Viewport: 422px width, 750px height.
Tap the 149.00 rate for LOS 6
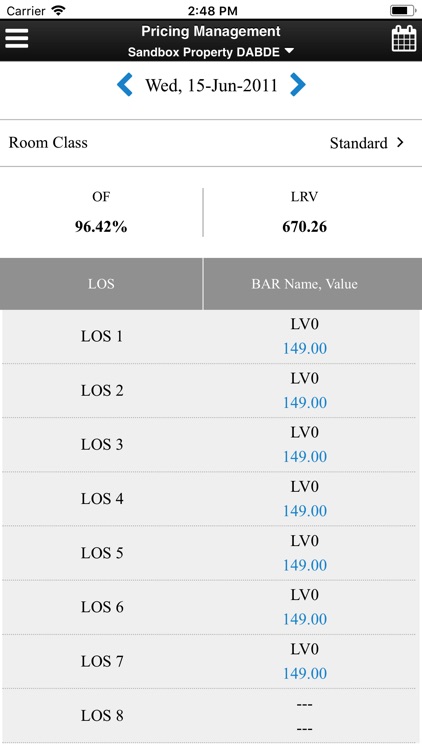pos(305,619)
